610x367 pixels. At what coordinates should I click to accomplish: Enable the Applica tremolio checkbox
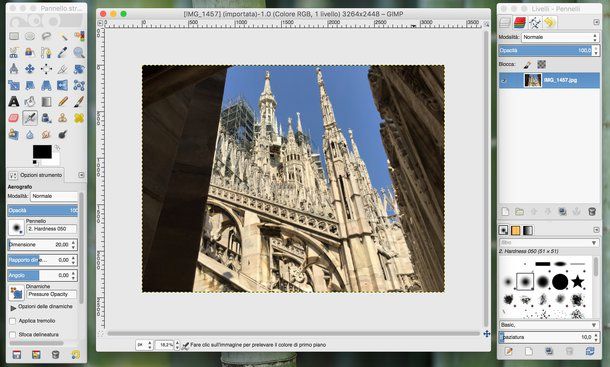coord(12,321)
